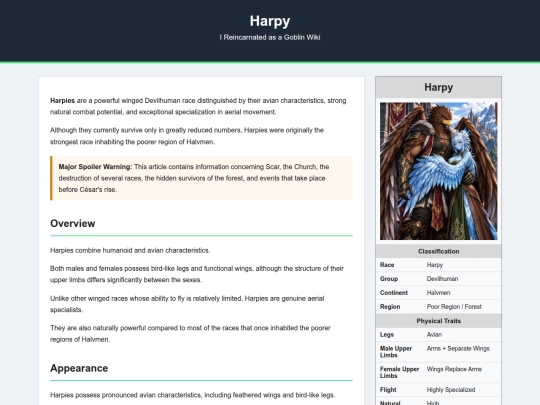
Task: Click the Continent label in infobox
Action: [x=394, y=293]
